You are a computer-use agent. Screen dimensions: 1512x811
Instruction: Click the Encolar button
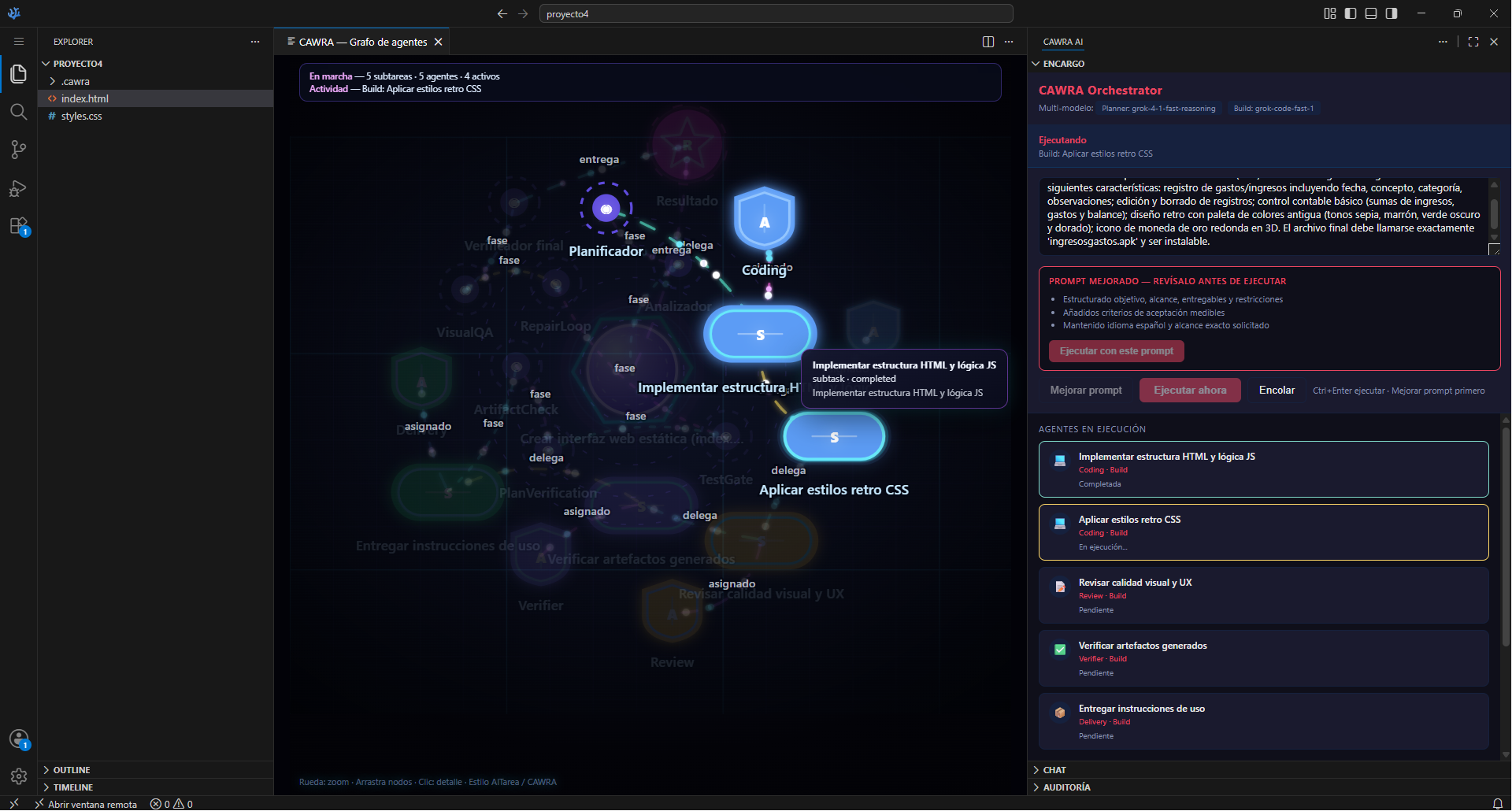coord(1277,391)
